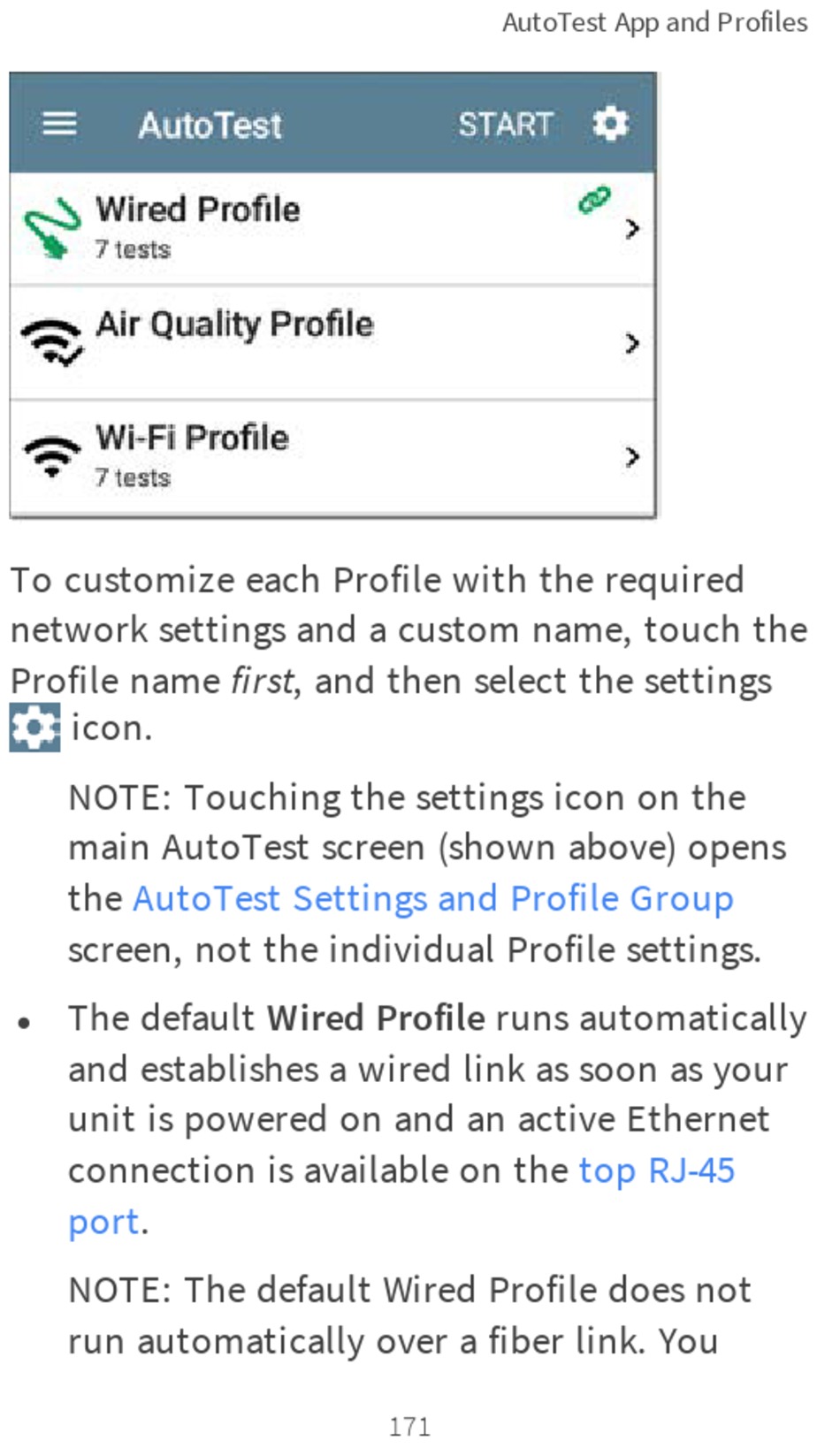
Task: Click the green link status icon
Action: point(594,200)
